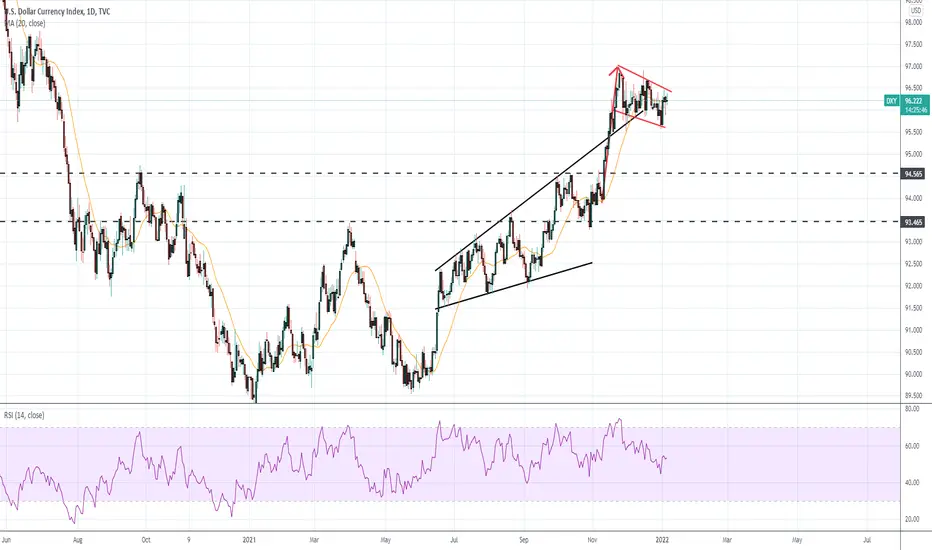Viewport: 932px width, 550px height.
Task: Click the 89.500 price axis label
Action: pos(913,395)
